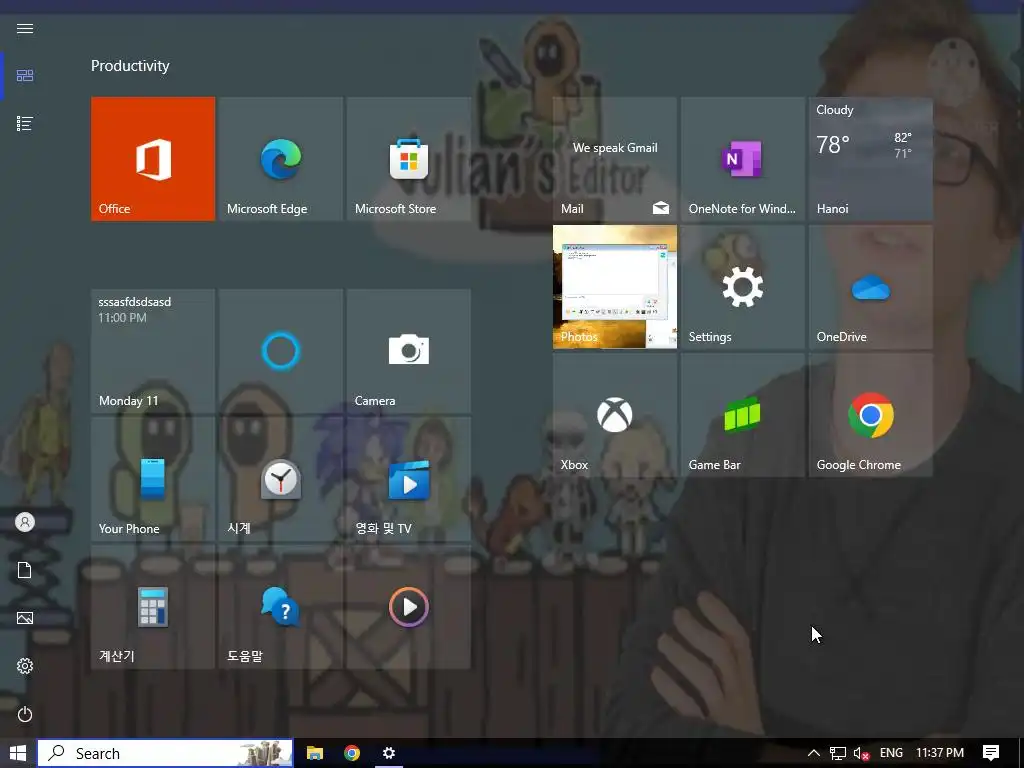Expand the Start hamburger menu
The height and width of the screenshot is (768, 1024).
(25, 29)
